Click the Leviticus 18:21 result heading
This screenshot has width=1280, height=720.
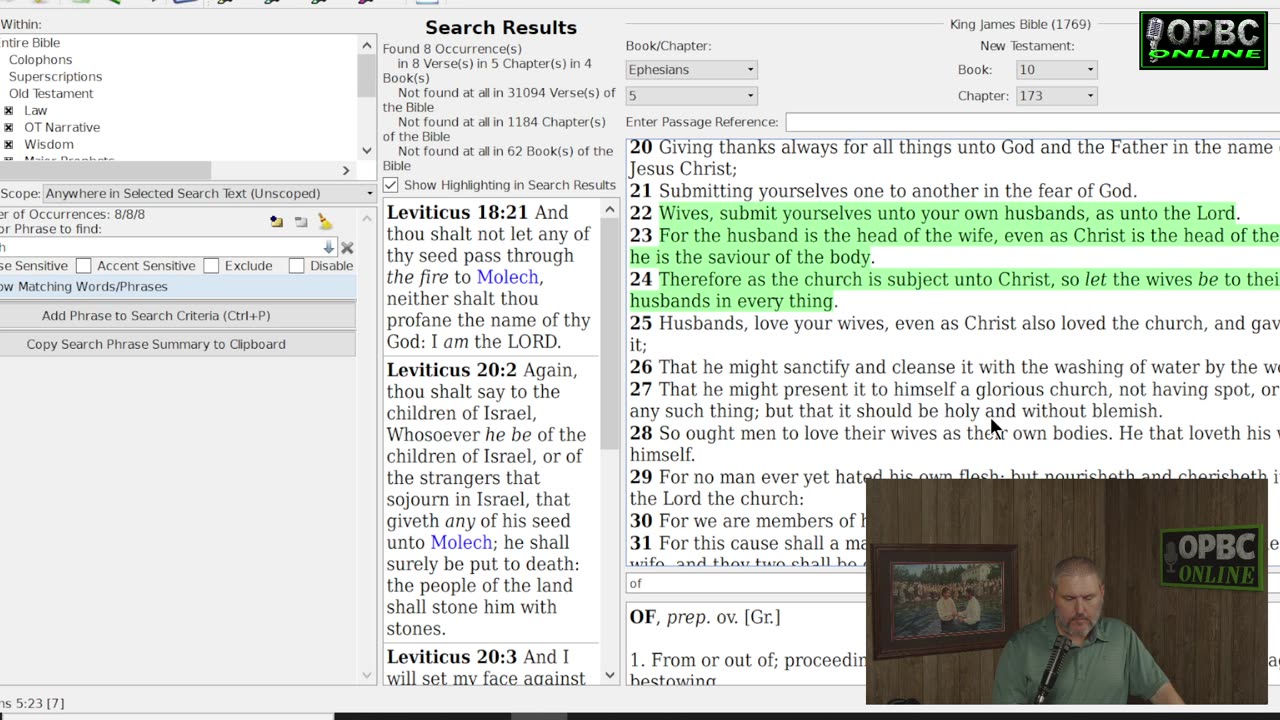click(x=457, y=213)
